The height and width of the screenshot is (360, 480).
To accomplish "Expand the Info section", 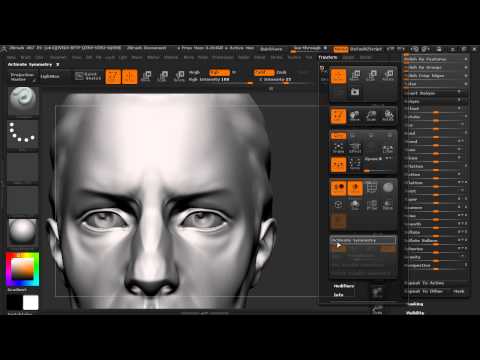I will coord(338,295).
